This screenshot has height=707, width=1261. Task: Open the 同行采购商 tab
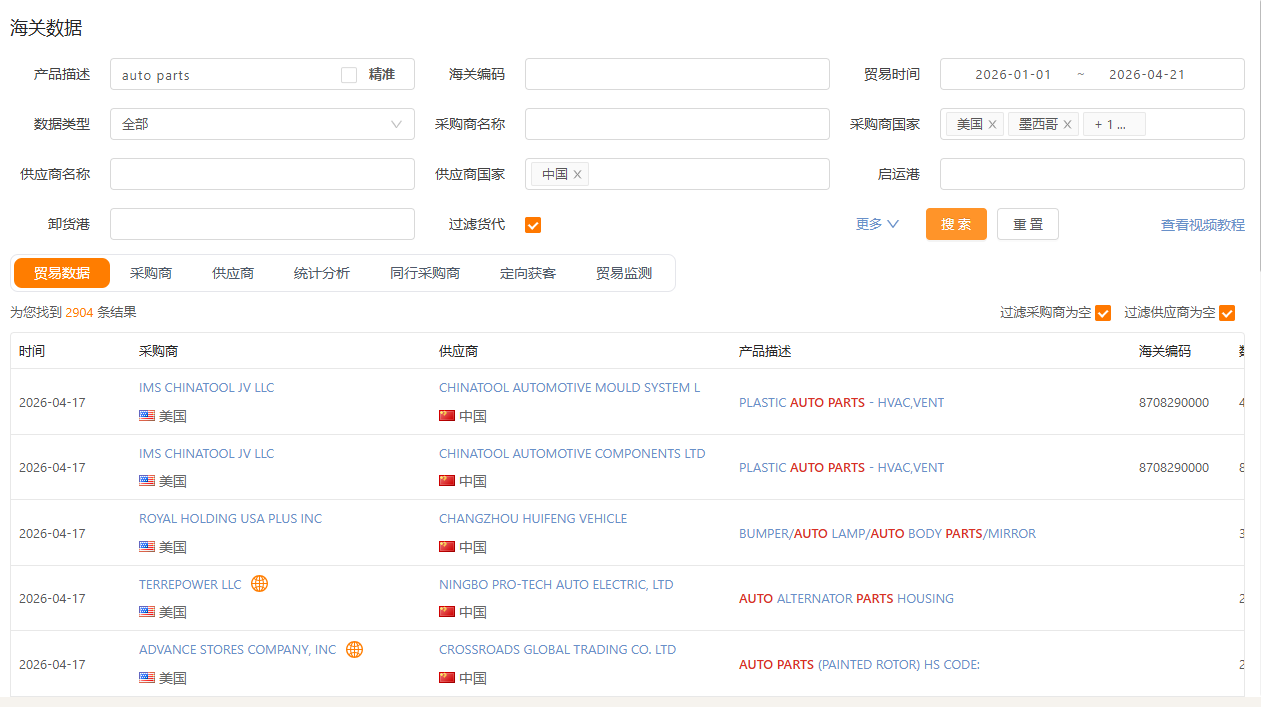[425, 273]
